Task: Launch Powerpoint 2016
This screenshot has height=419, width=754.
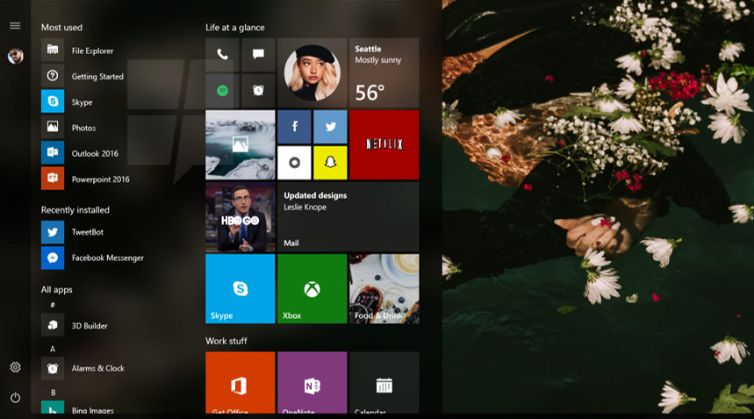Action: pos(86,179)
